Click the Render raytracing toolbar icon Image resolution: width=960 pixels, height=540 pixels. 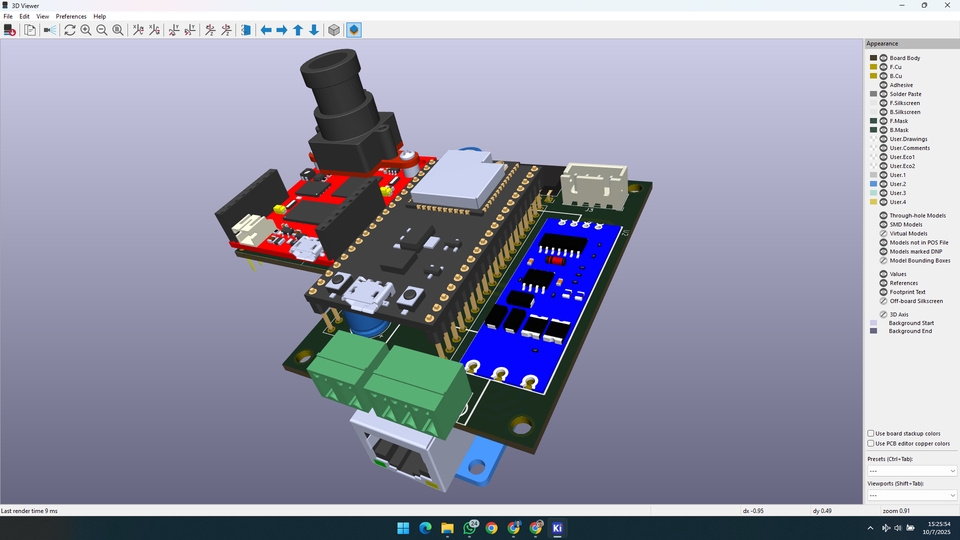50,30
